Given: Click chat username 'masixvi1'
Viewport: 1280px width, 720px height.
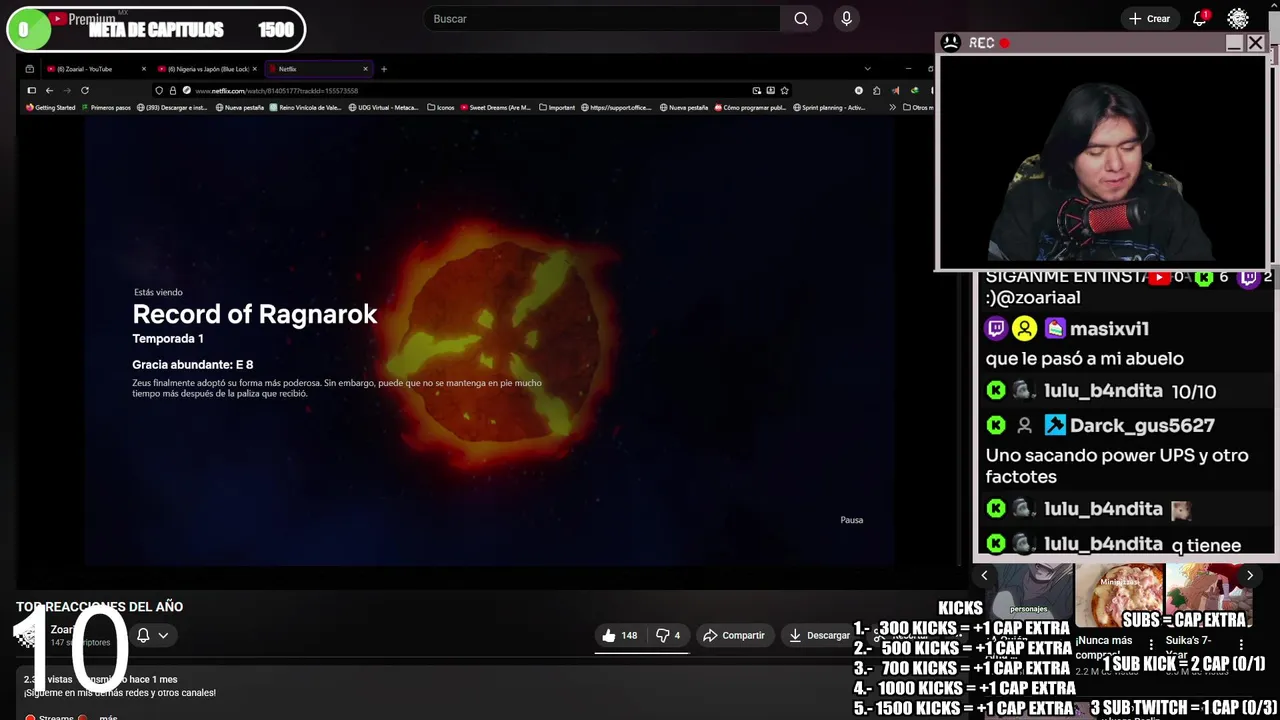Looking at the screenshot, I should 1109,329.
